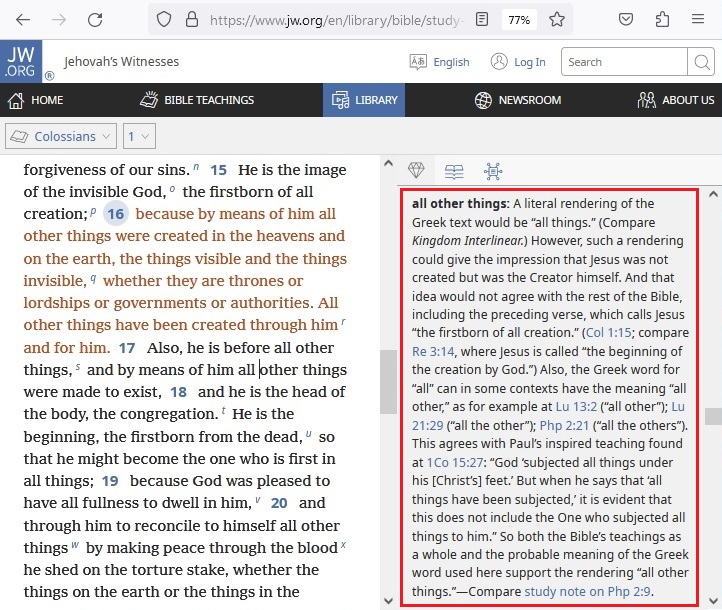Open the Re 3:14 reference link
The height and width of the screenshot is (610, 722).
click(433, 352)
